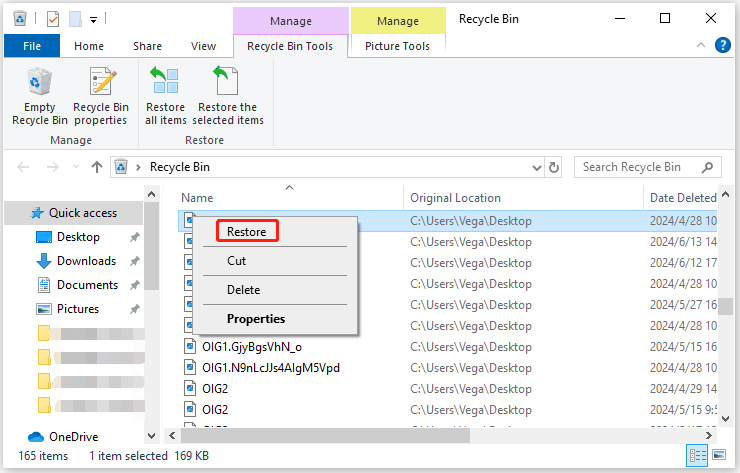Click the search magnifier icon

707,167
